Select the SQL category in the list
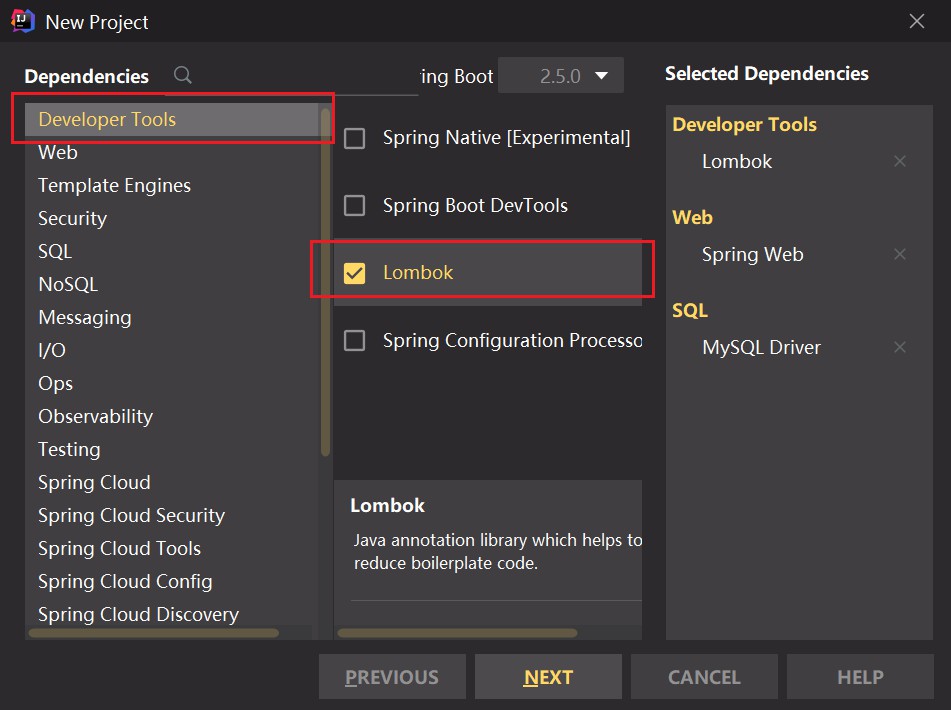951x710 pixels. point(172,251)
